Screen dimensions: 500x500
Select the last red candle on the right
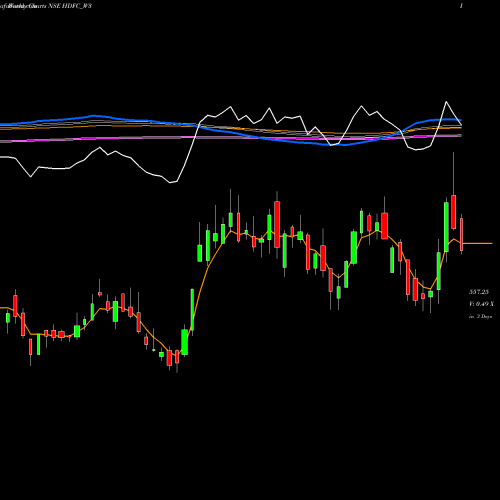(x=461, y=234)
